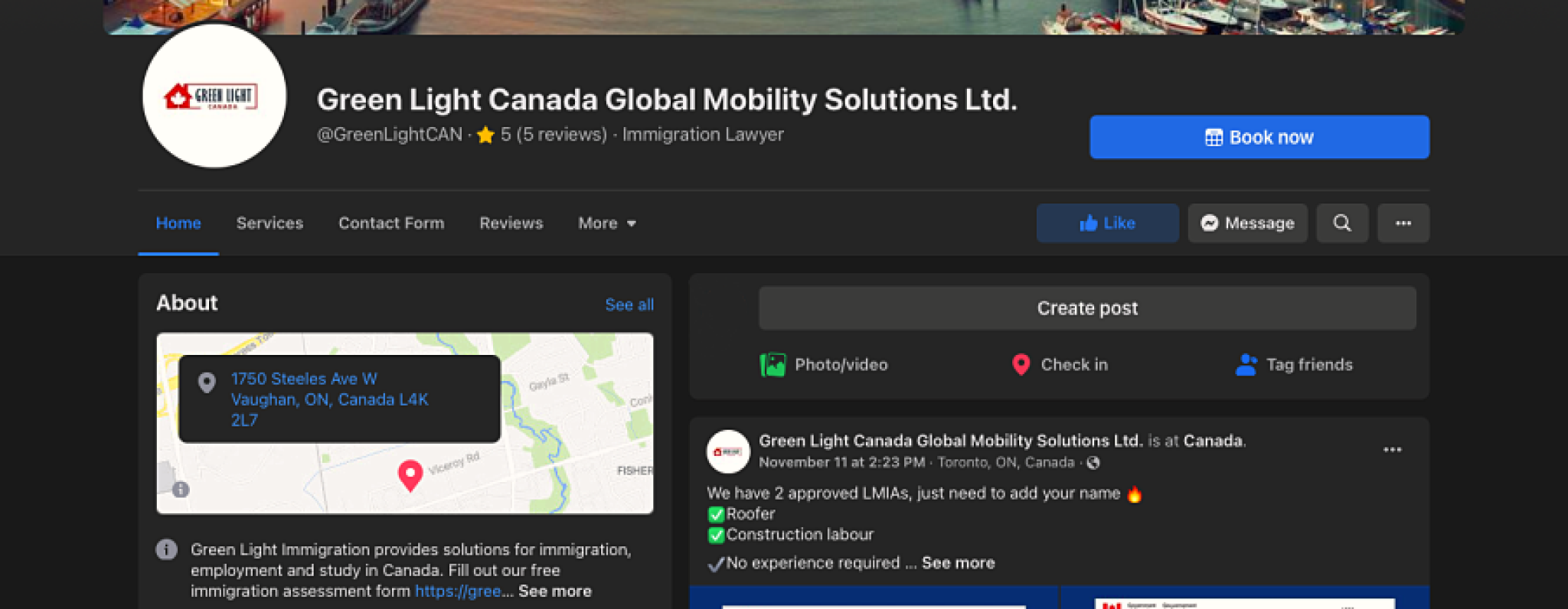
Task: Open the Contact Form tab
Action: (x=391, y=223)
